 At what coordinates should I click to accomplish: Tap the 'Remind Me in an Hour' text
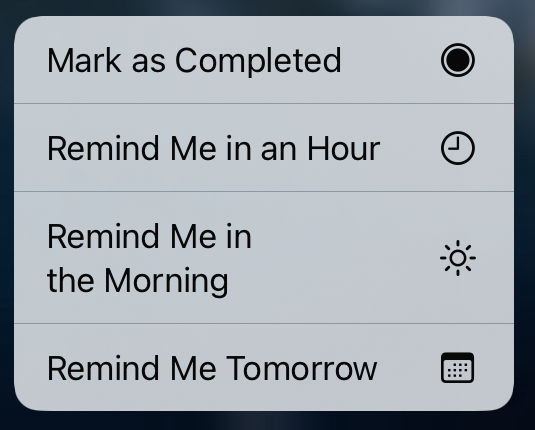(214, 148)
